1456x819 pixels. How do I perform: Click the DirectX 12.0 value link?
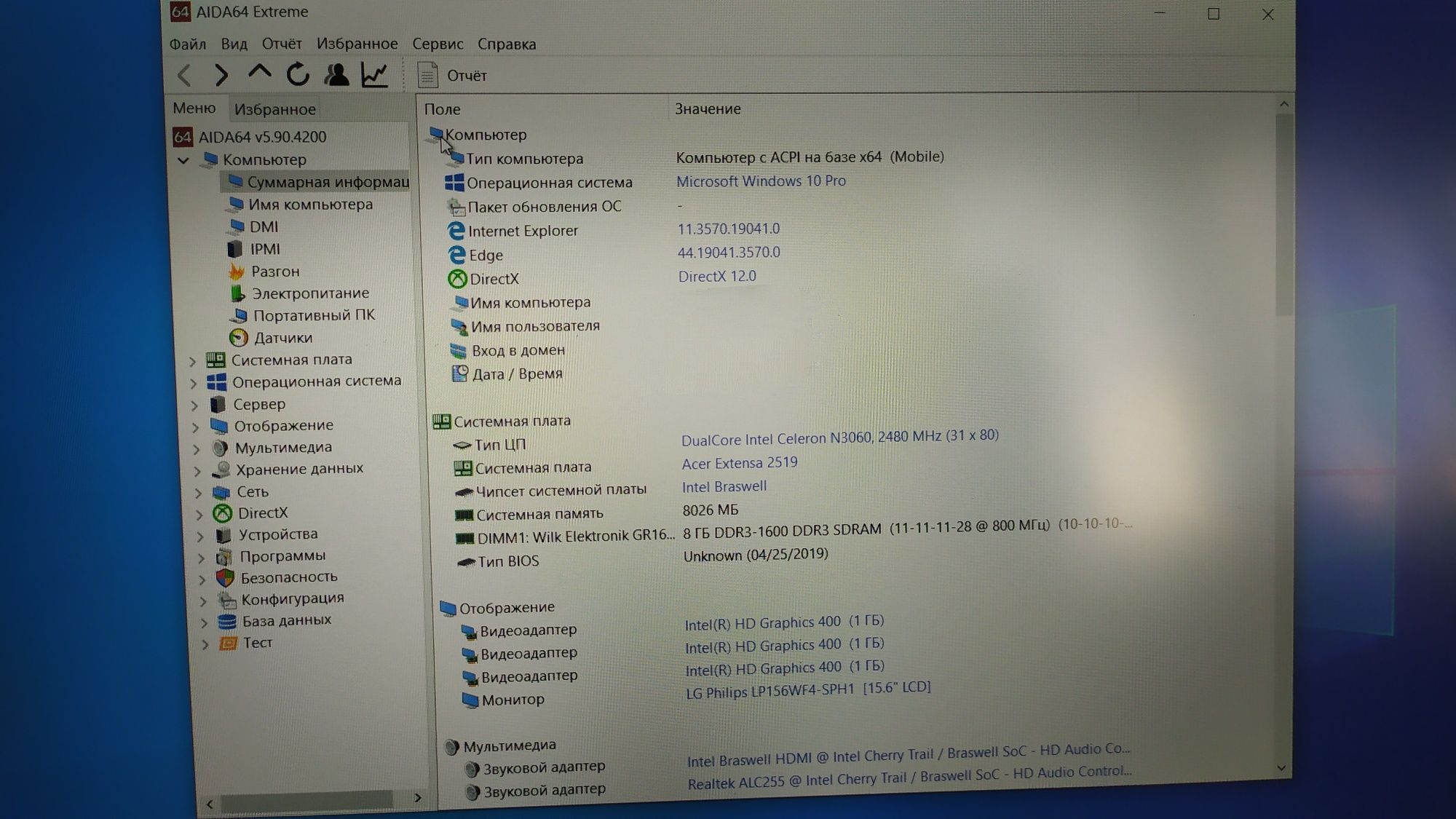click(x=717, y=277)
